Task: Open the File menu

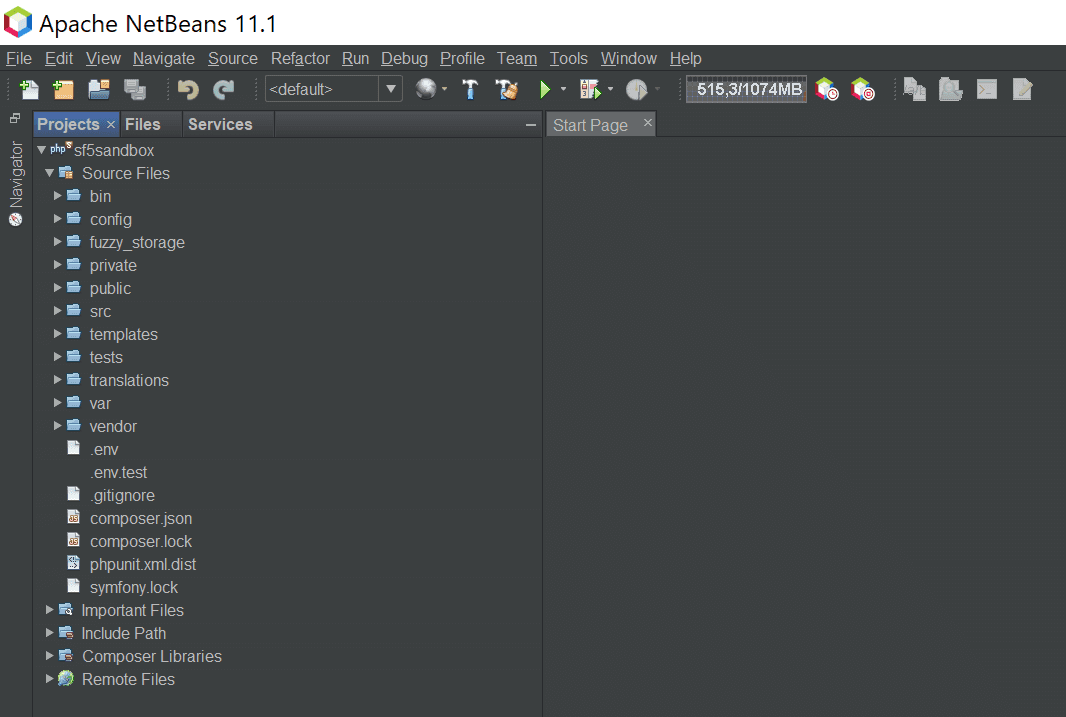Action: tap(19, 58)
